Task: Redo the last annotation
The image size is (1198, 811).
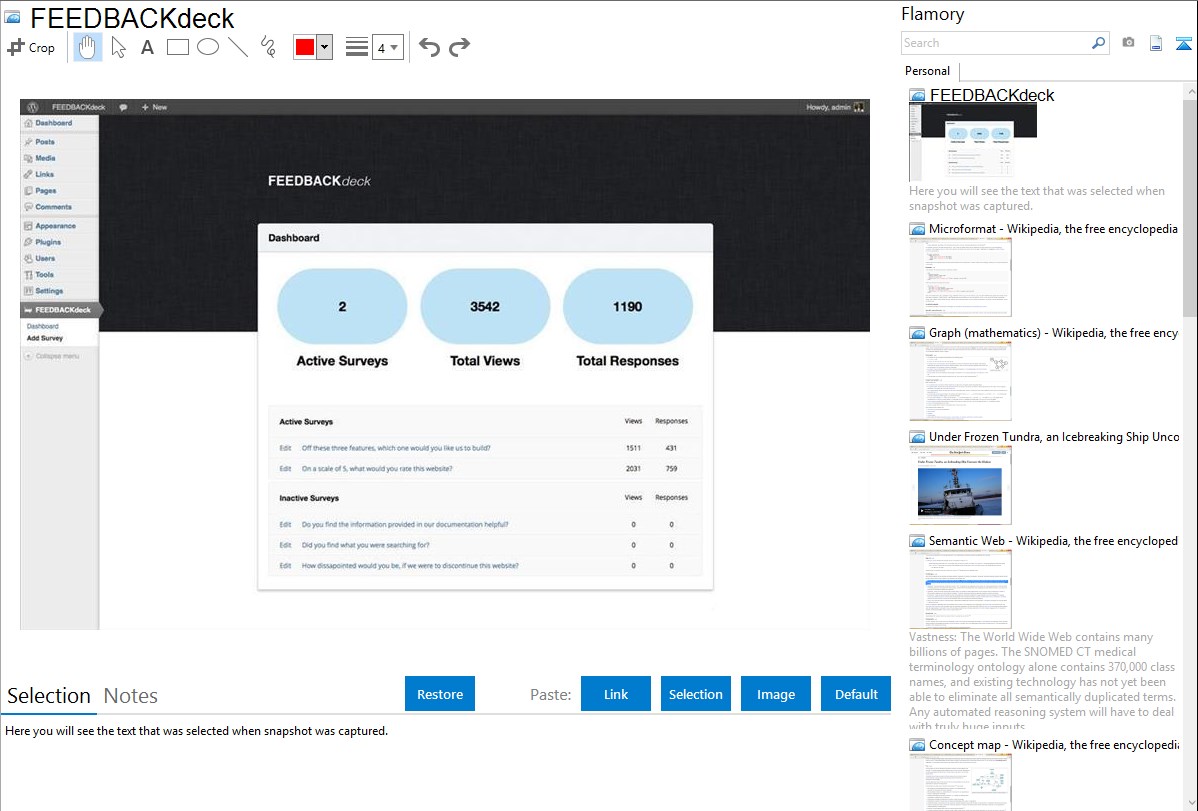Action: 459,47
